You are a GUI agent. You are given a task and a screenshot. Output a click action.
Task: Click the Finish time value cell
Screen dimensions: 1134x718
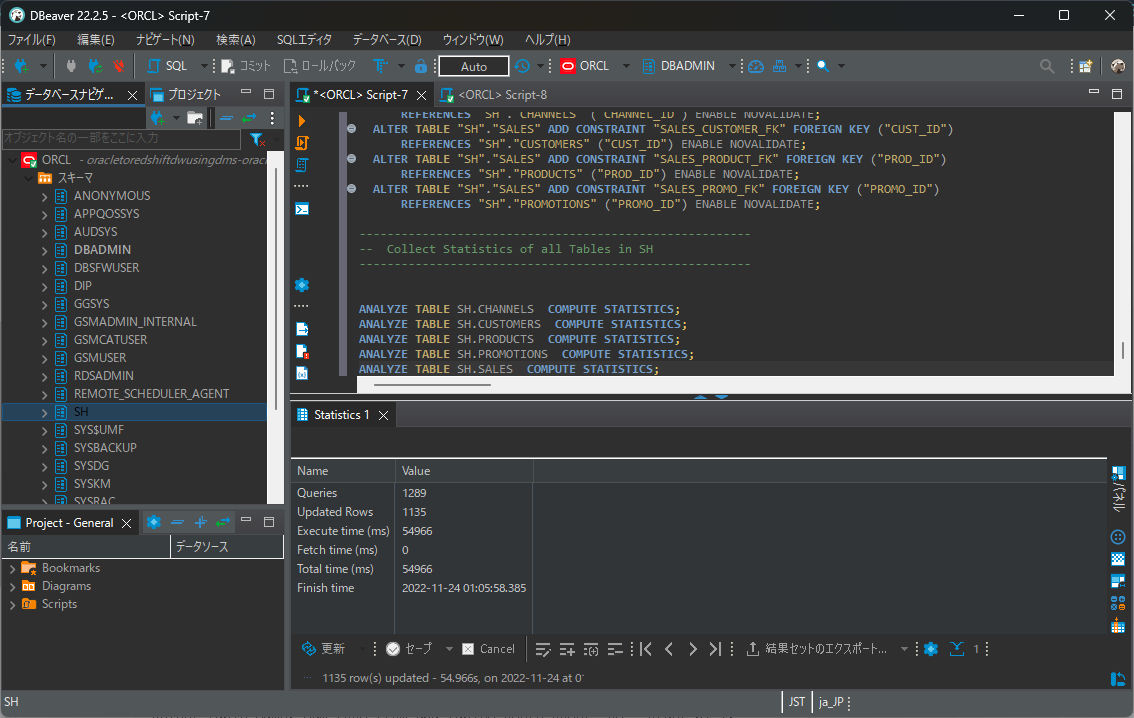click(464, 588)
